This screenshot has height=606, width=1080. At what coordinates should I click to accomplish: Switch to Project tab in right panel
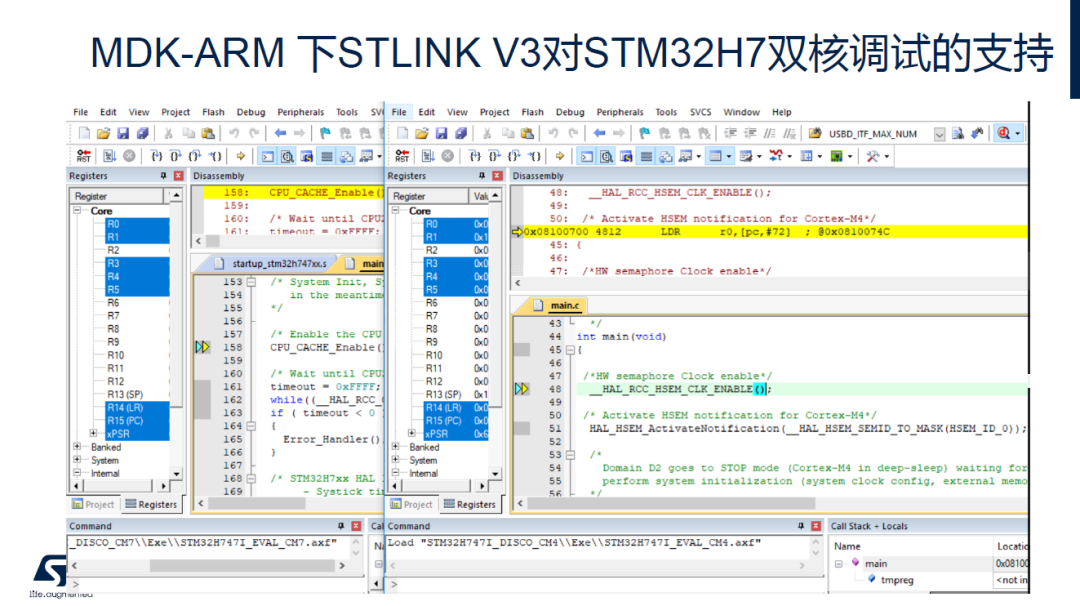tap(412, 505)
